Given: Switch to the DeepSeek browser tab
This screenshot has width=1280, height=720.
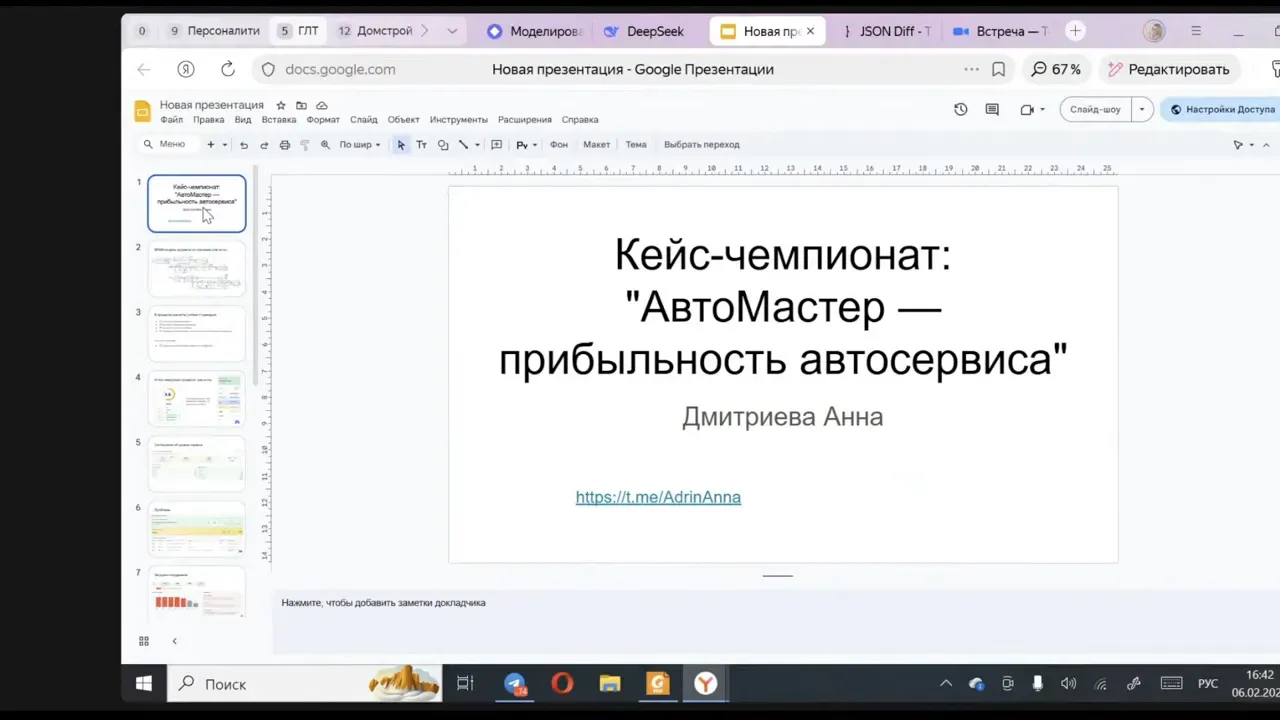Looking at the screenshot, I should [654, 31].
